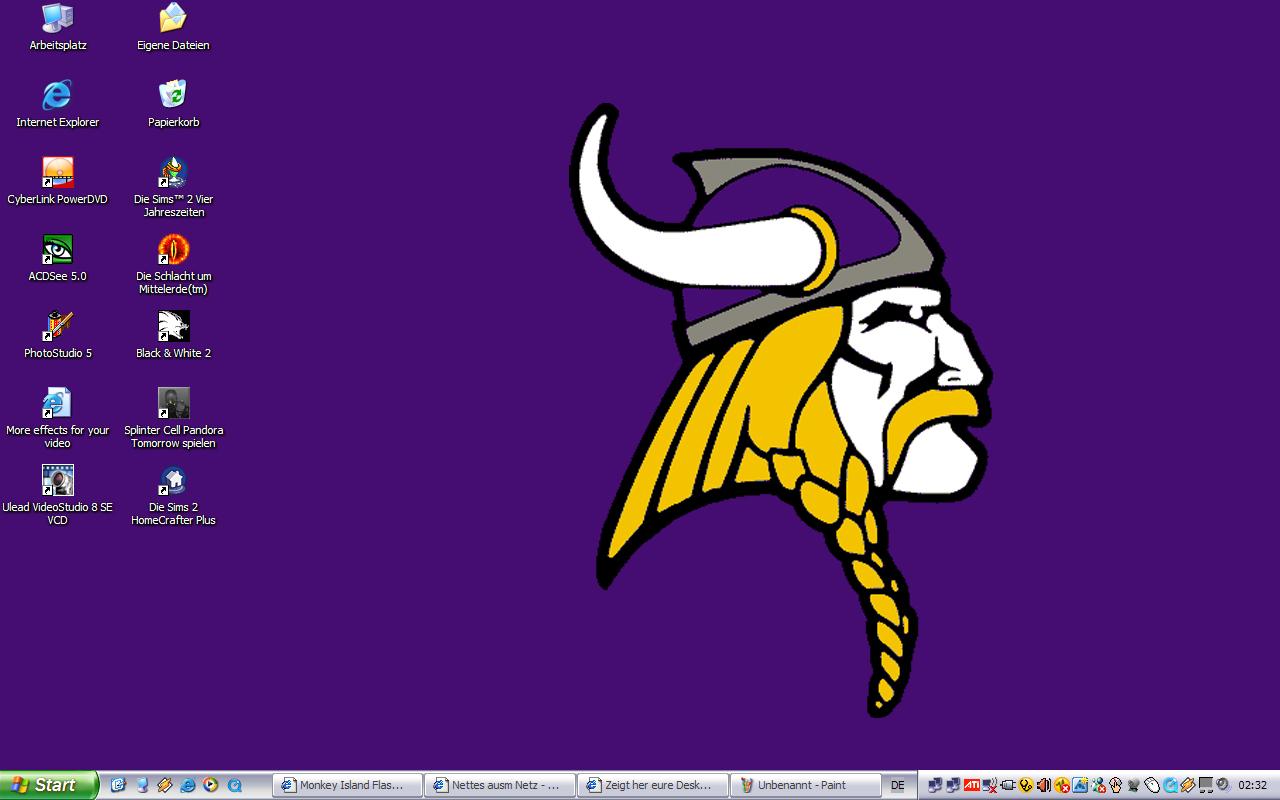Screen dimensions: 1280x800
Task: Launch Ulead VideoStudio 8 SE VCD
Action: click(57, 495)
